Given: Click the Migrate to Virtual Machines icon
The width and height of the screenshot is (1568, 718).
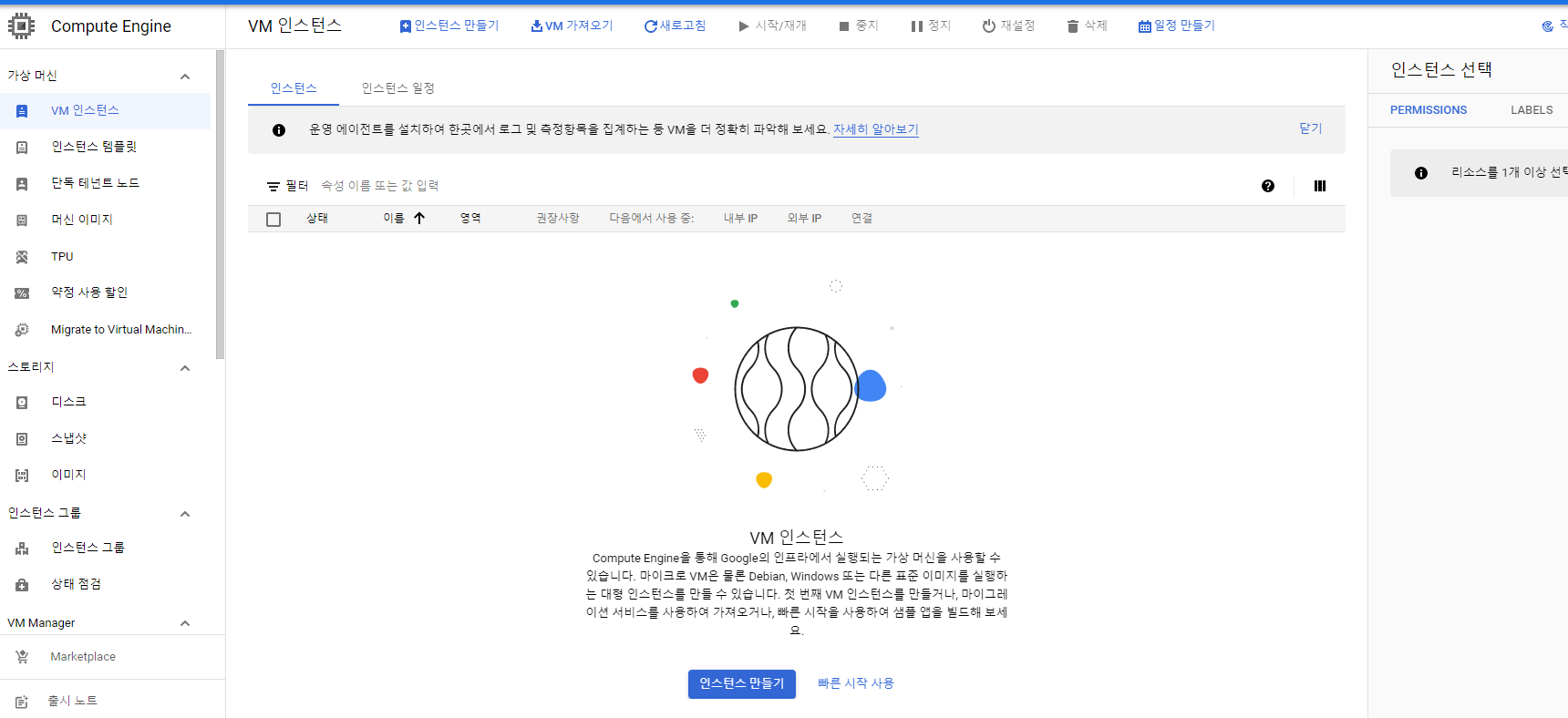Looking at the screenshot, I should click(x=22, y=330).
